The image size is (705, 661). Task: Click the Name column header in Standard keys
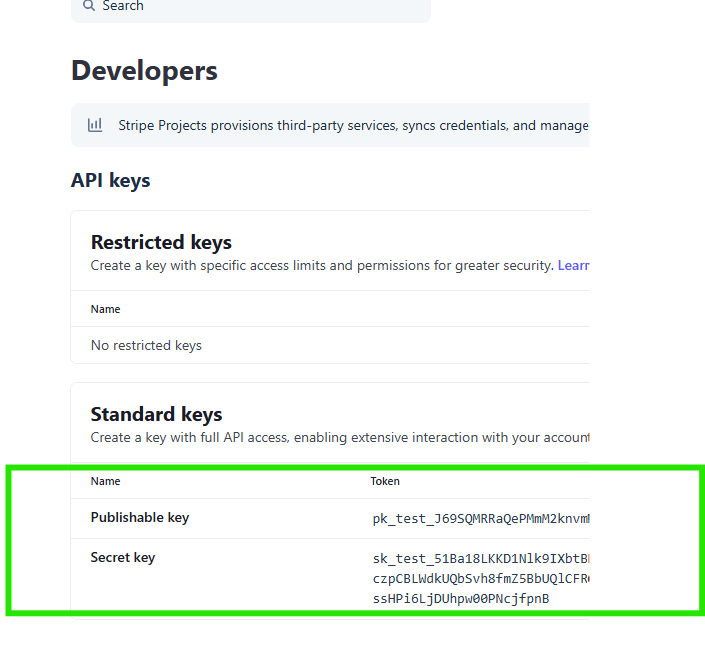click(x=106, y=481)
